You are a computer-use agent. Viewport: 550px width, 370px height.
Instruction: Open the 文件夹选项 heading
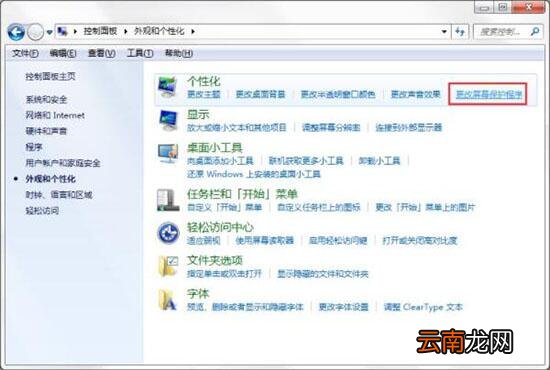click(x=215, y=260)
